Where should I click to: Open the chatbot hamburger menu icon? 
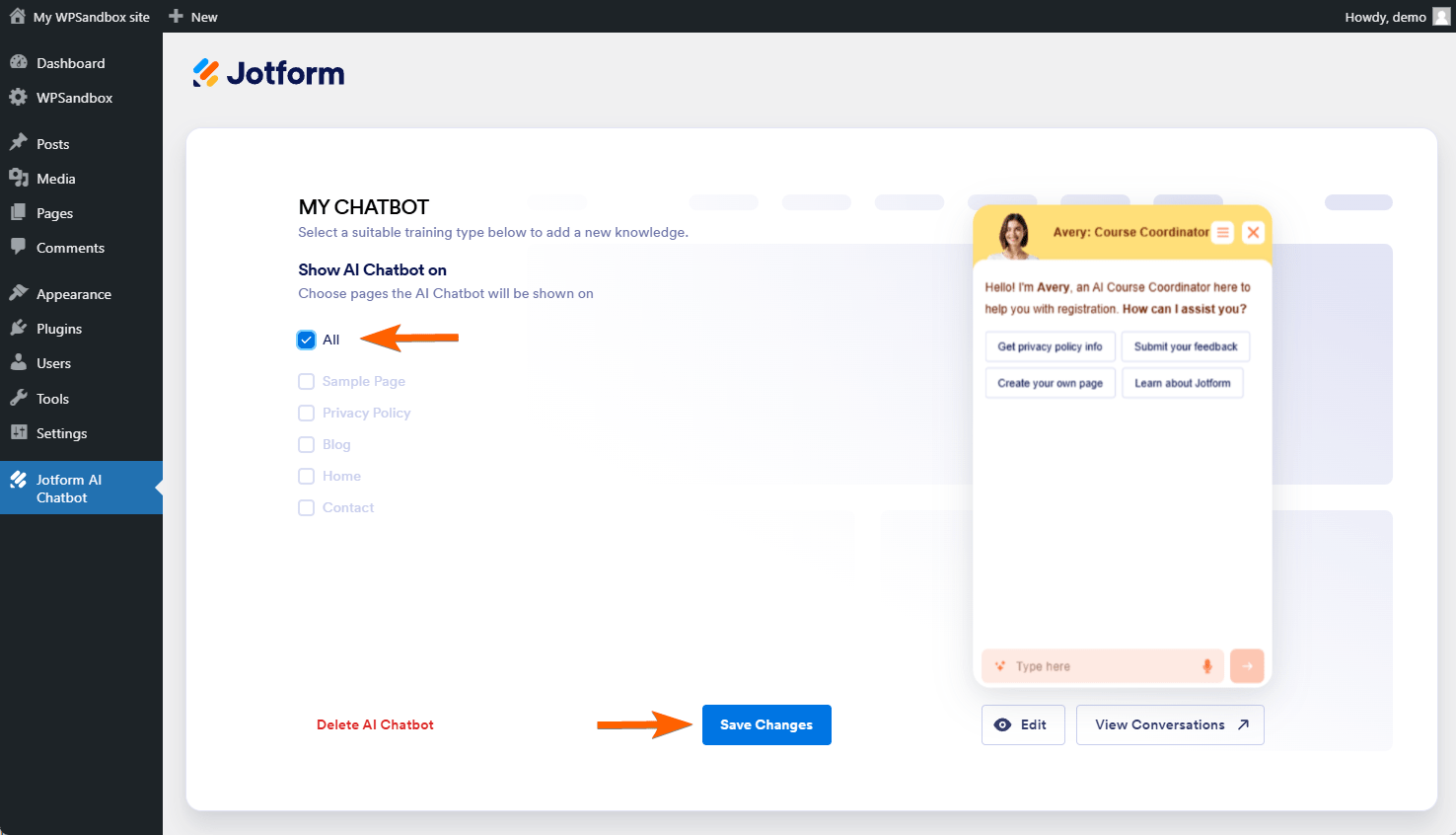coord(1223,233)
